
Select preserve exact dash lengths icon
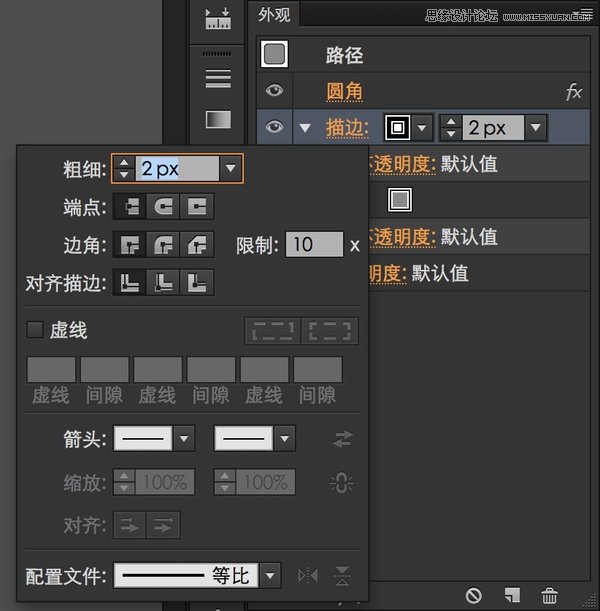273,331
